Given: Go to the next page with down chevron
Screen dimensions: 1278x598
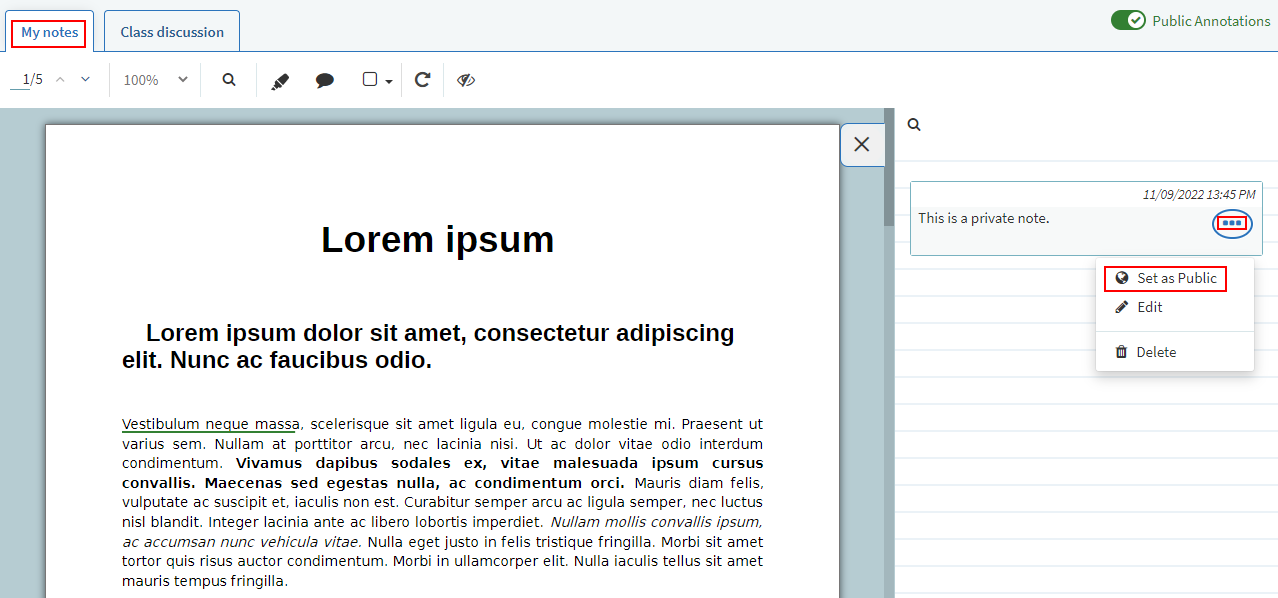Looking at the screenshot, I should coord(86,79).
